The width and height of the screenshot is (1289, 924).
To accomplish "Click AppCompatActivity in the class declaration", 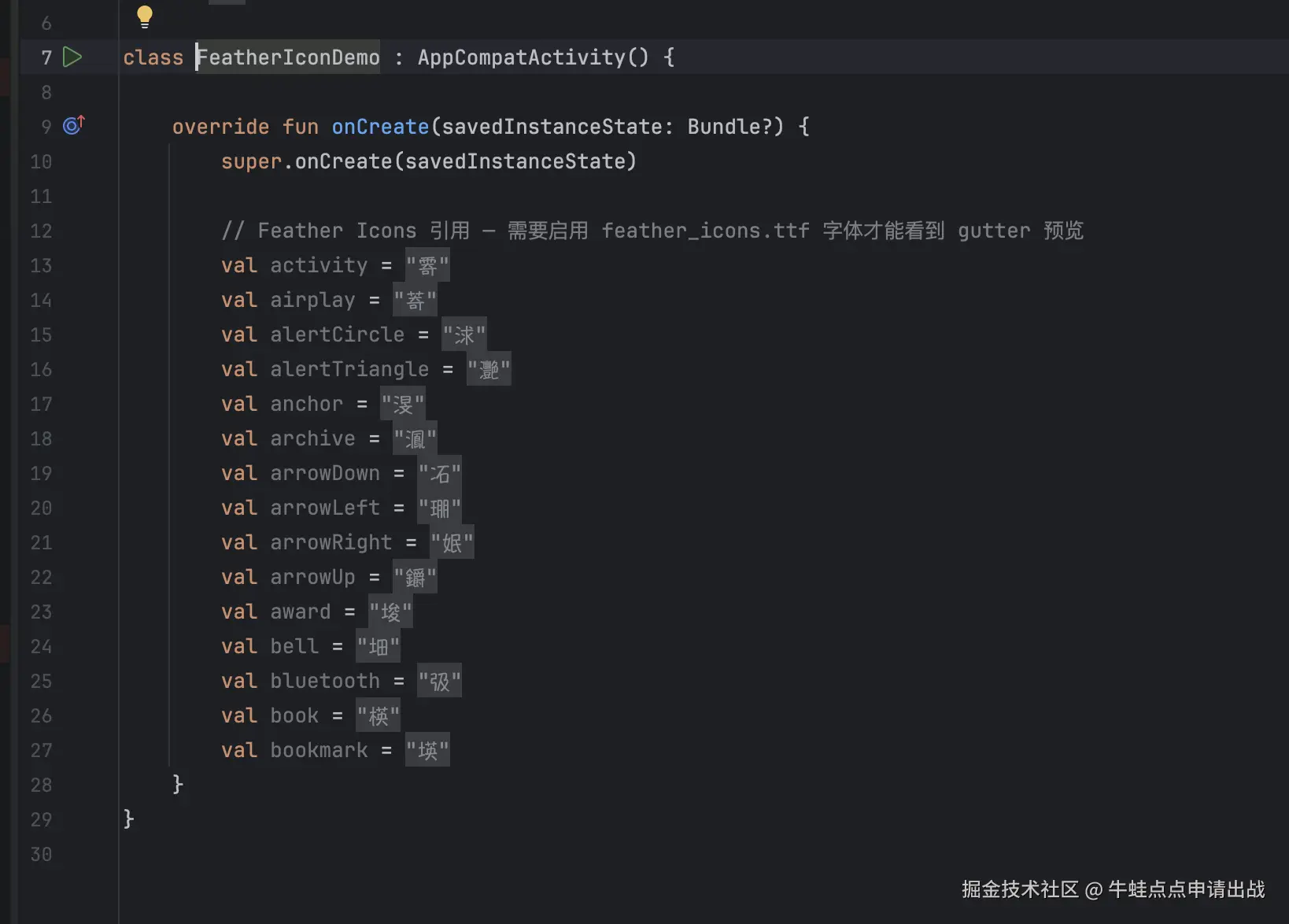I will tap(521, 57).
